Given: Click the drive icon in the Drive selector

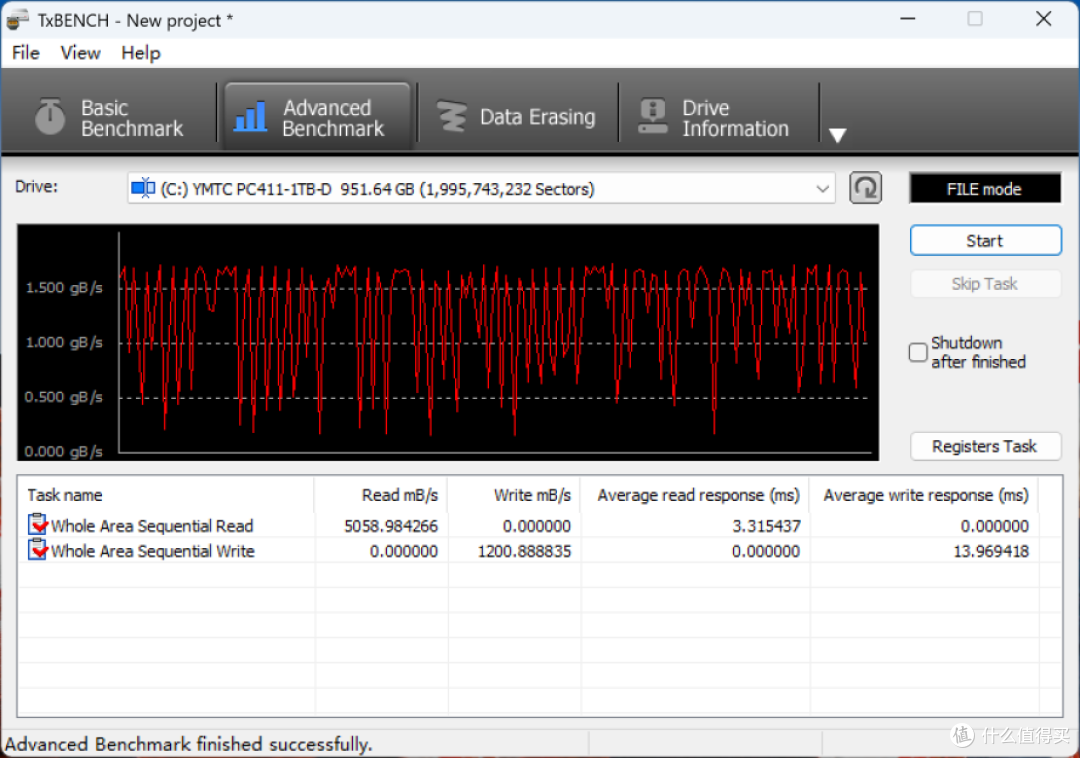Looking at the screenshot, I should coord(143,188).
